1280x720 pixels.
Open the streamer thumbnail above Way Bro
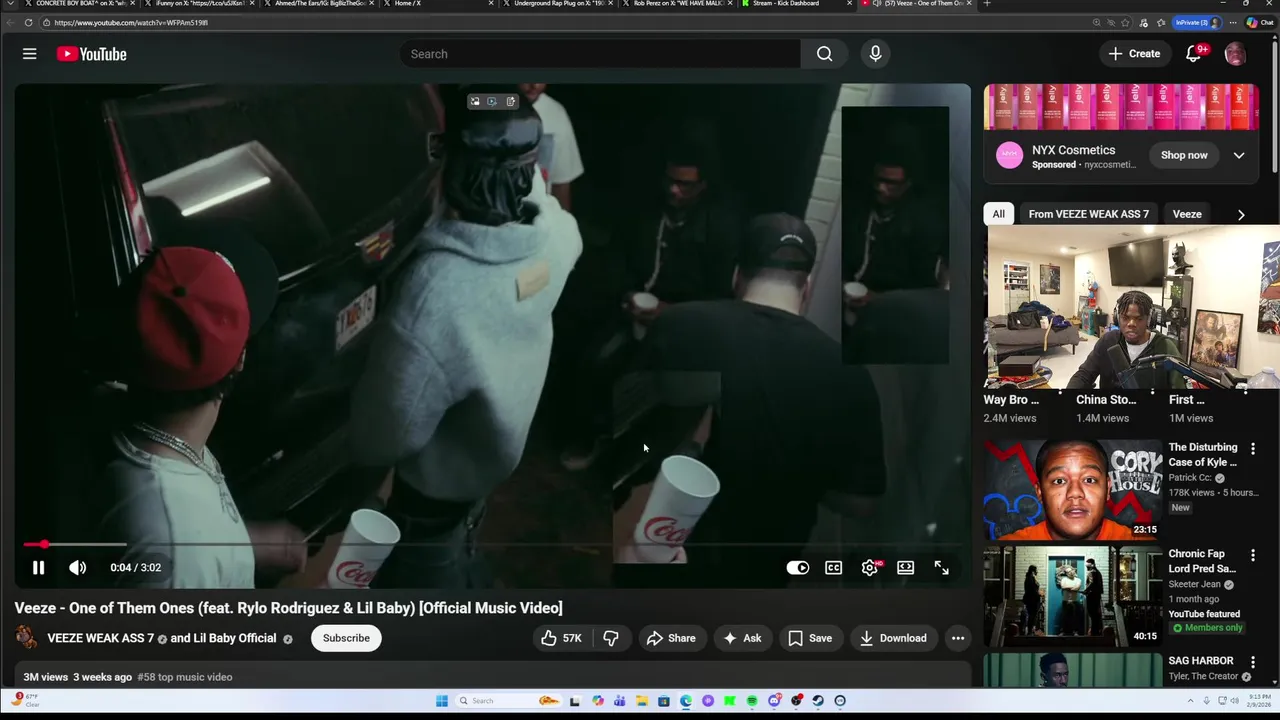[x=1132, y=308]
